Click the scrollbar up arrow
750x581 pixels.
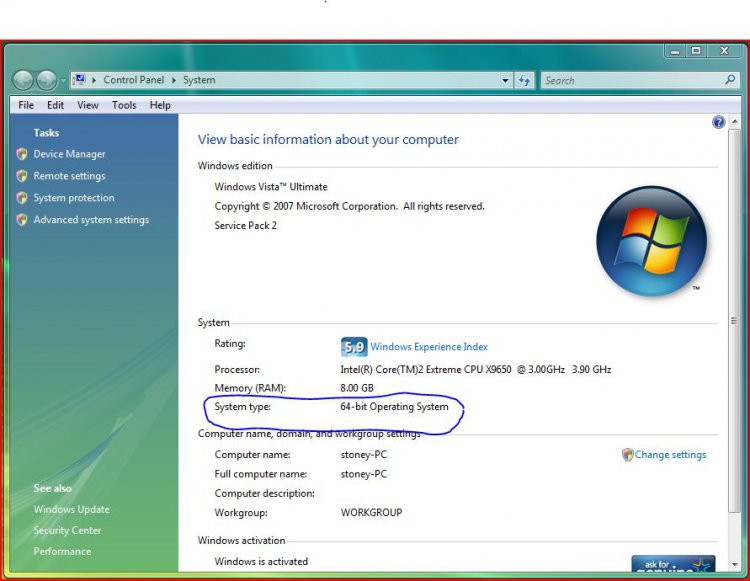tap(734, 121)
